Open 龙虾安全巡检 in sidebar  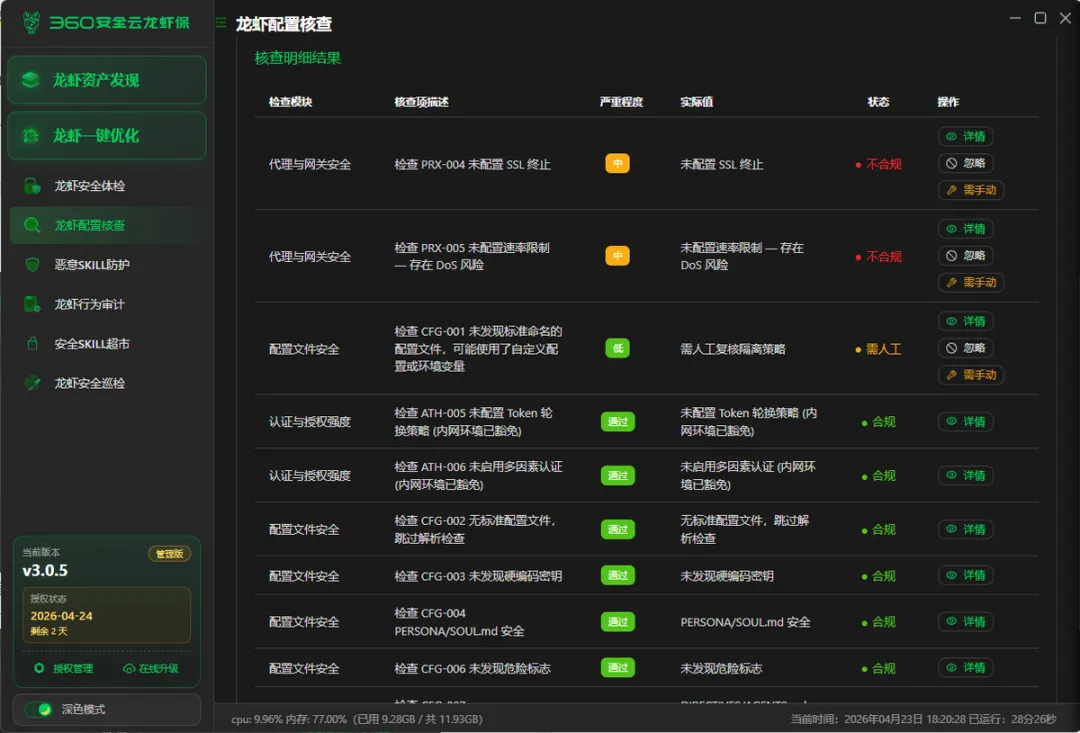(107, 383)
